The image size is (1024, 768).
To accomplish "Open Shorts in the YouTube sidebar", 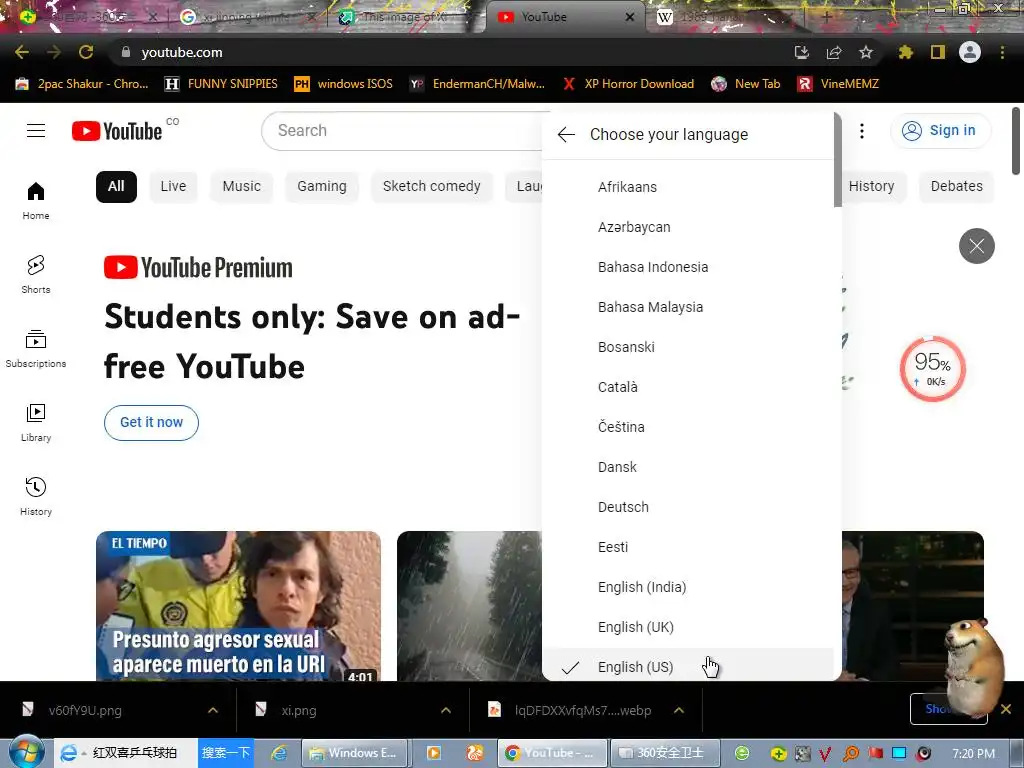I will [x=36, y=274].
